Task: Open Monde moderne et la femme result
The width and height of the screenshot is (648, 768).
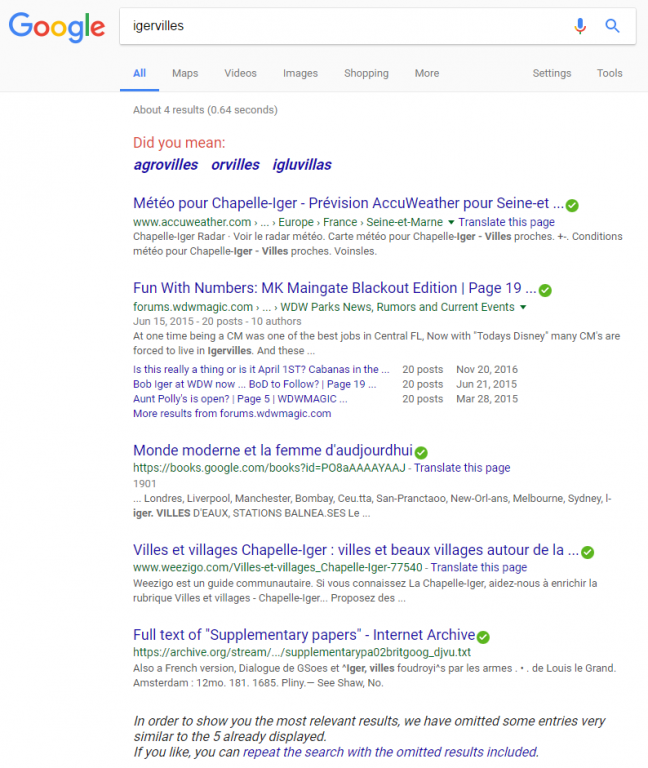Action: coord(273,450)
